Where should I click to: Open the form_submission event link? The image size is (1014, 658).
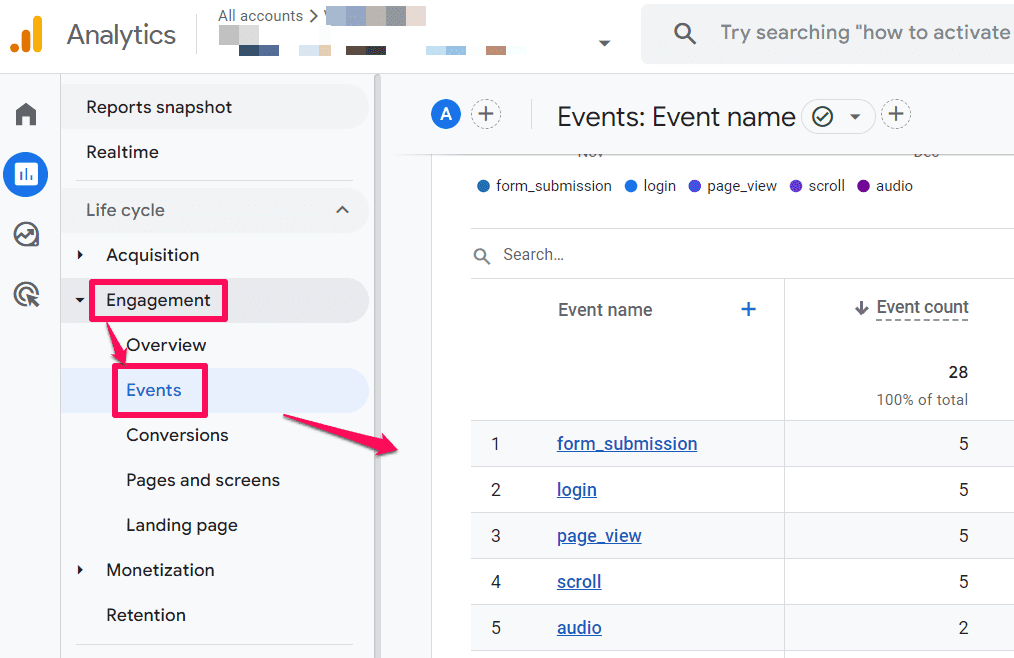pos(627,444)
